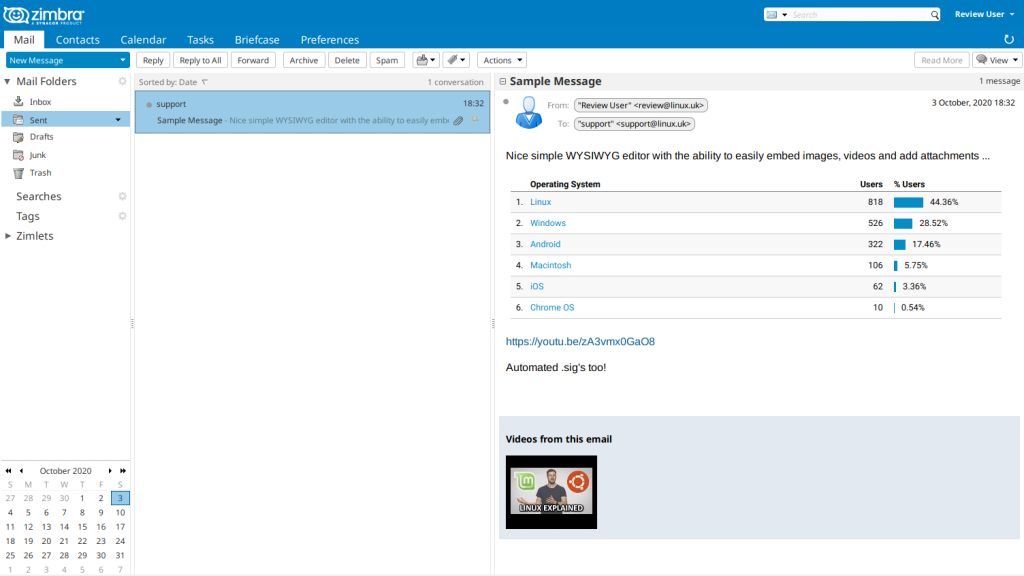Open Mail Folders options gear

click(x=122, y=82)
